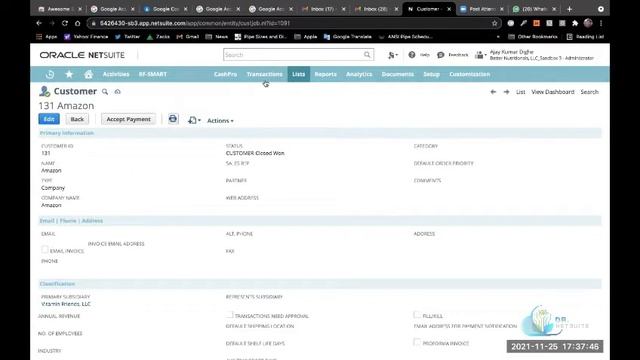This screenshot has width=640, height=360.
Task: Click the Back button
Action: click(x=77, y=119)
